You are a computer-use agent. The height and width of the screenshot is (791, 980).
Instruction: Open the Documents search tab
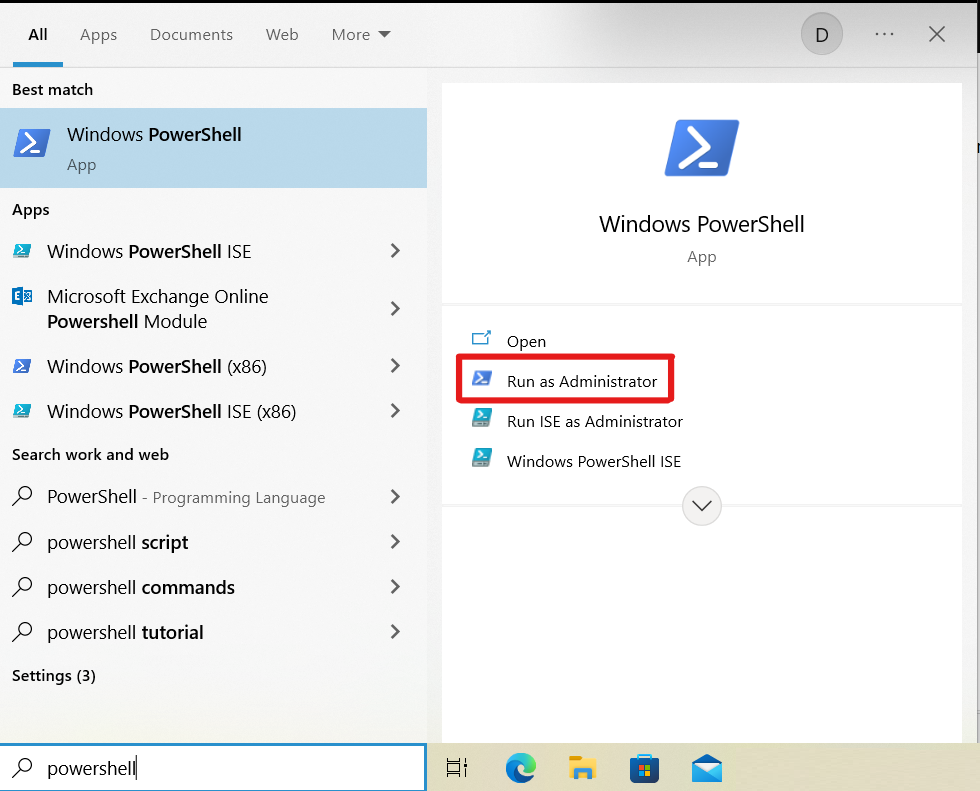[x=191, y=35]
